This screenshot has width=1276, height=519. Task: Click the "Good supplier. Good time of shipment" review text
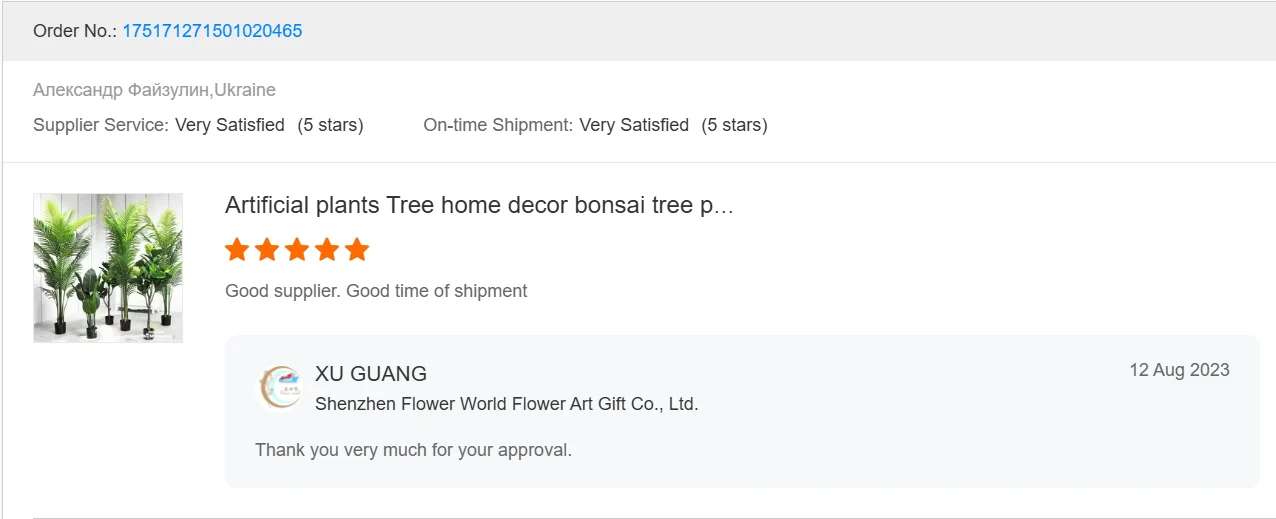(x=376, y=291)
